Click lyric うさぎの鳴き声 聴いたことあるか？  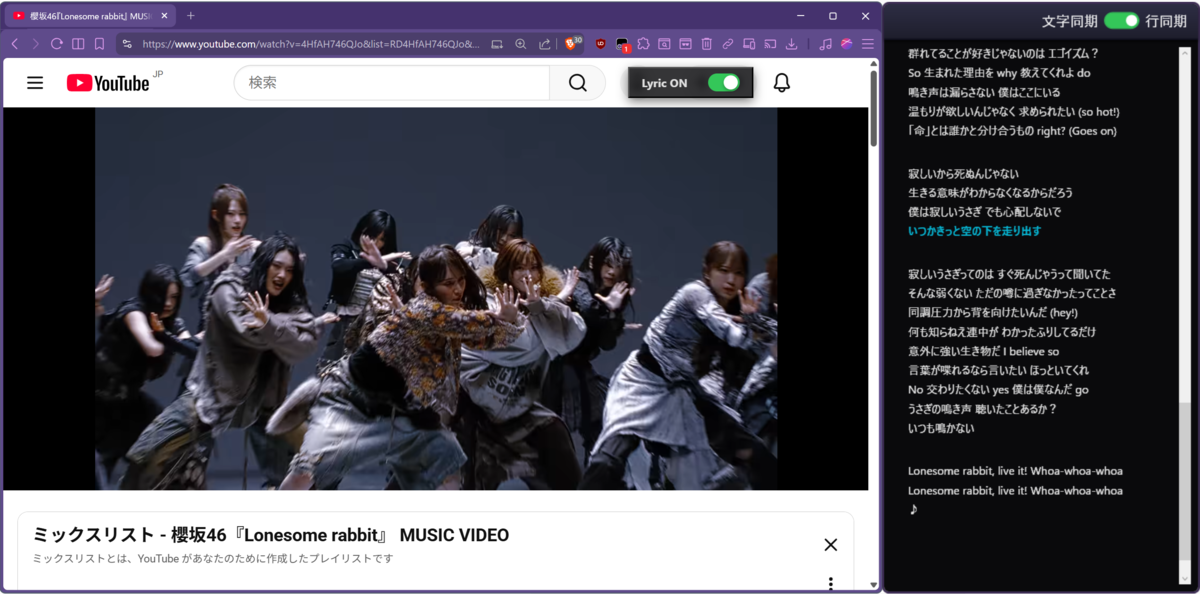point(982,409)
